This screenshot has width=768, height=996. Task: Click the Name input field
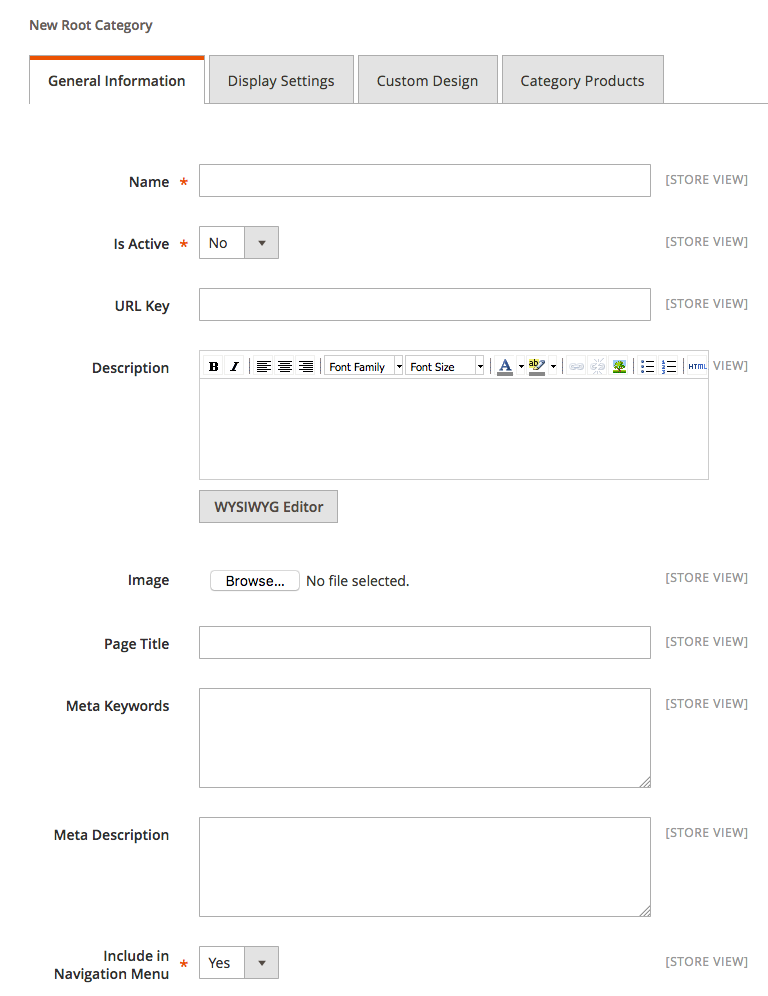pos(424,180)
